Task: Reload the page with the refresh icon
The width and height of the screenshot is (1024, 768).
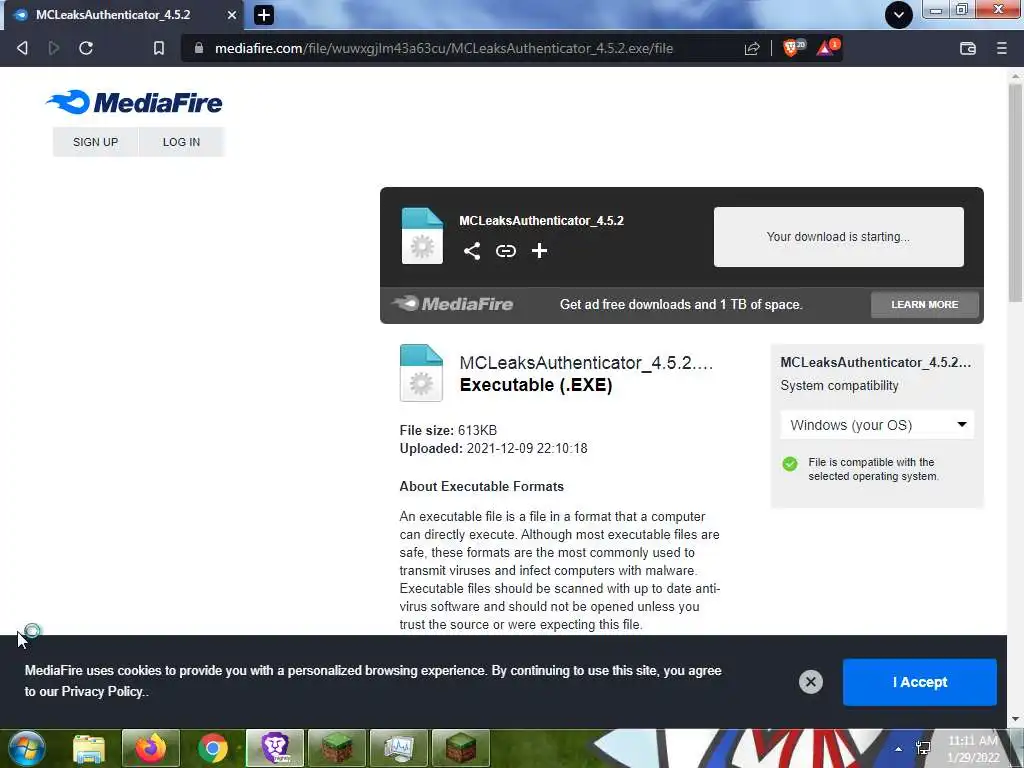Action: pos(86,48)
